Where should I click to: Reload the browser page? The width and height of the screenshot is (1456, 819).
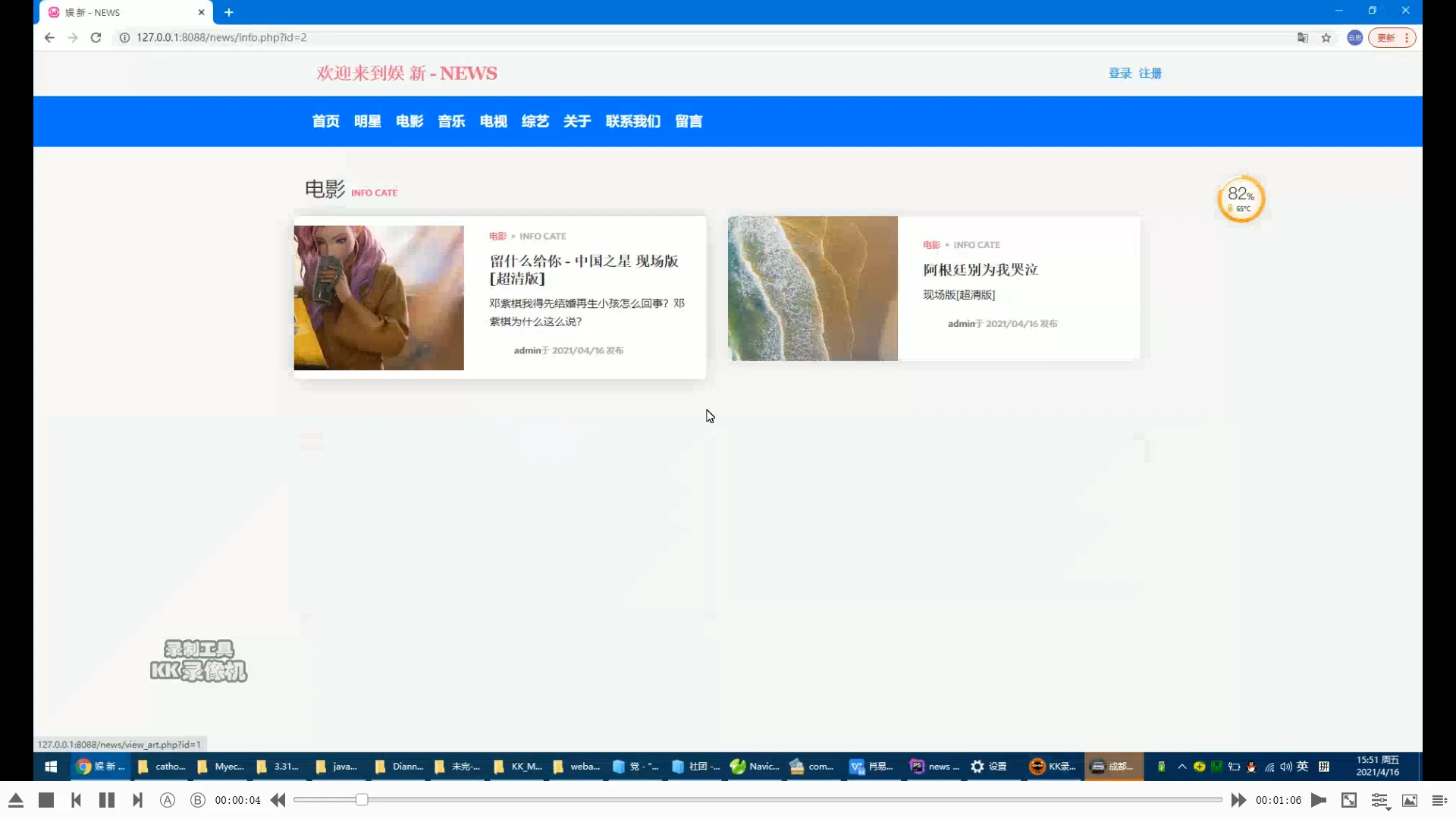coord(96,38)
